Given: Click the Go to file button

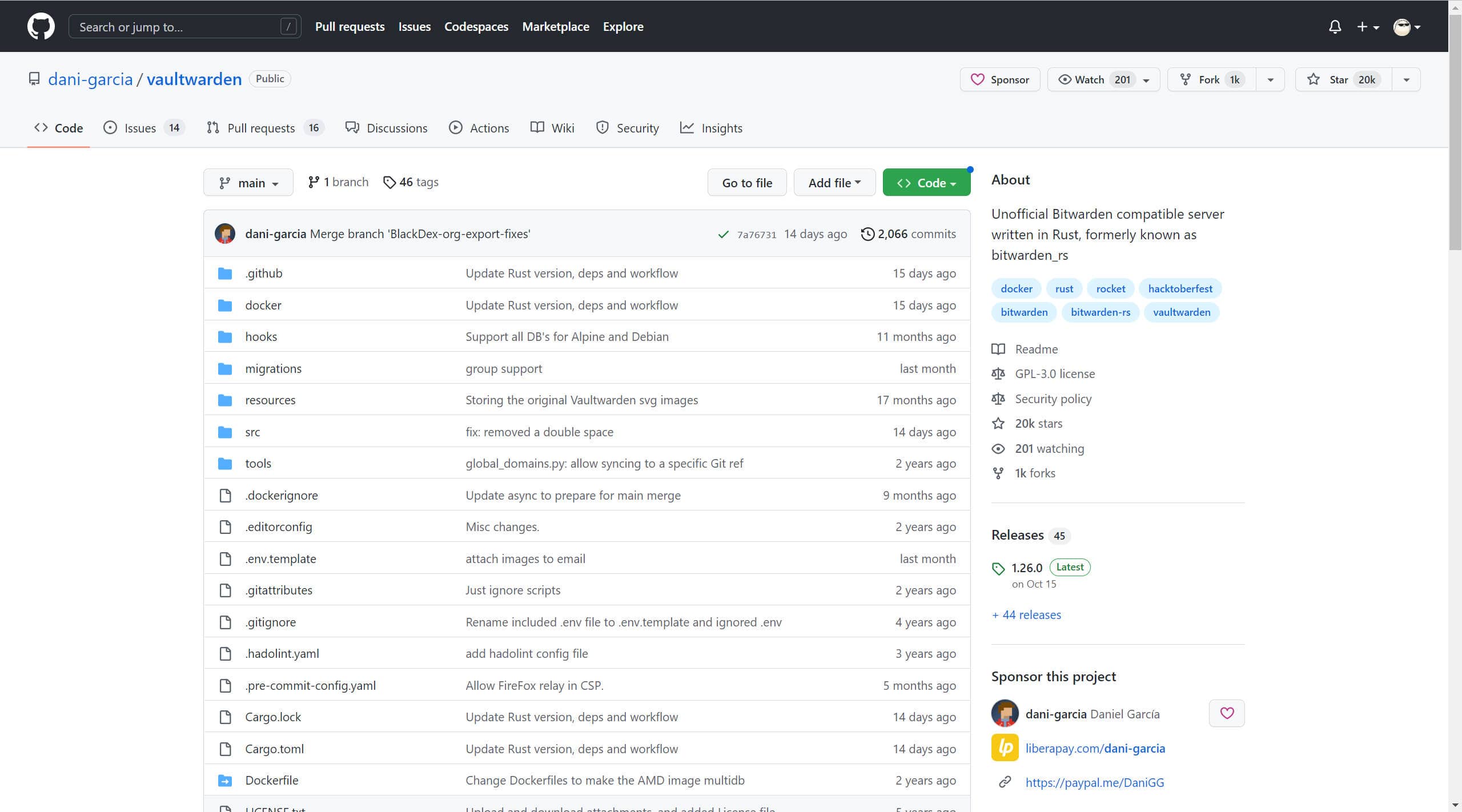Looking at the screenshot, I should coord(747,183).
